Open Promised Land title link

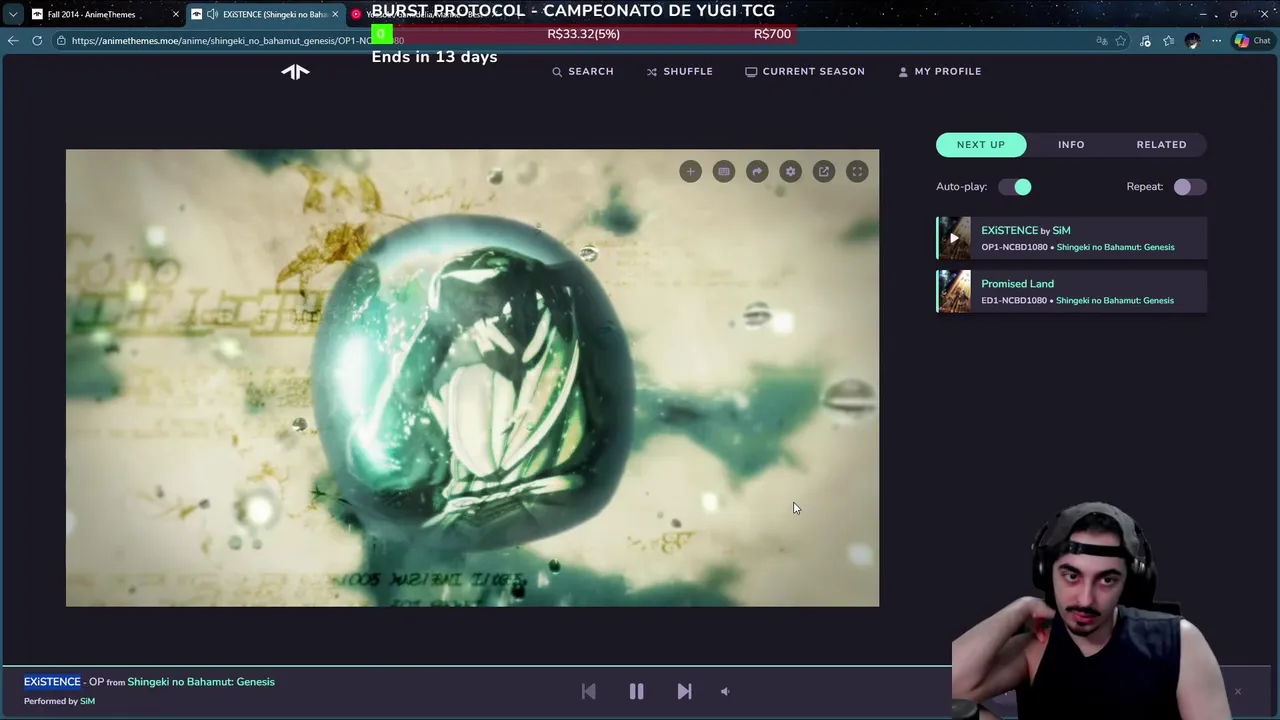point(1017,284)
